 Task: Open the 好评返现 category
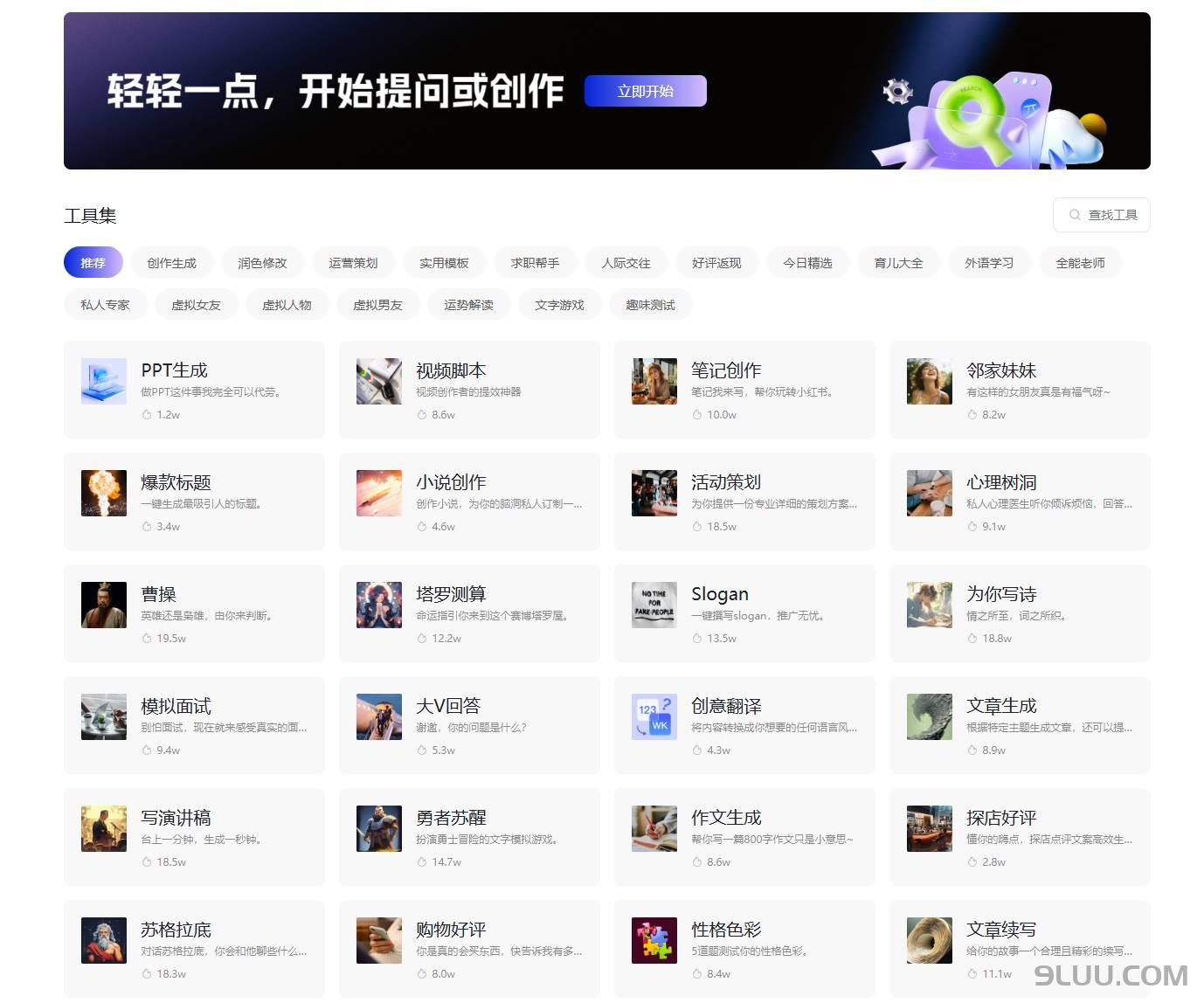[716, 263]
